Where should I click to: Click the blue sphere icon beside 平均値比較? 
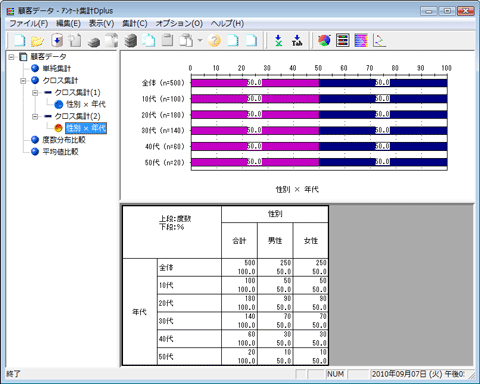35,152
